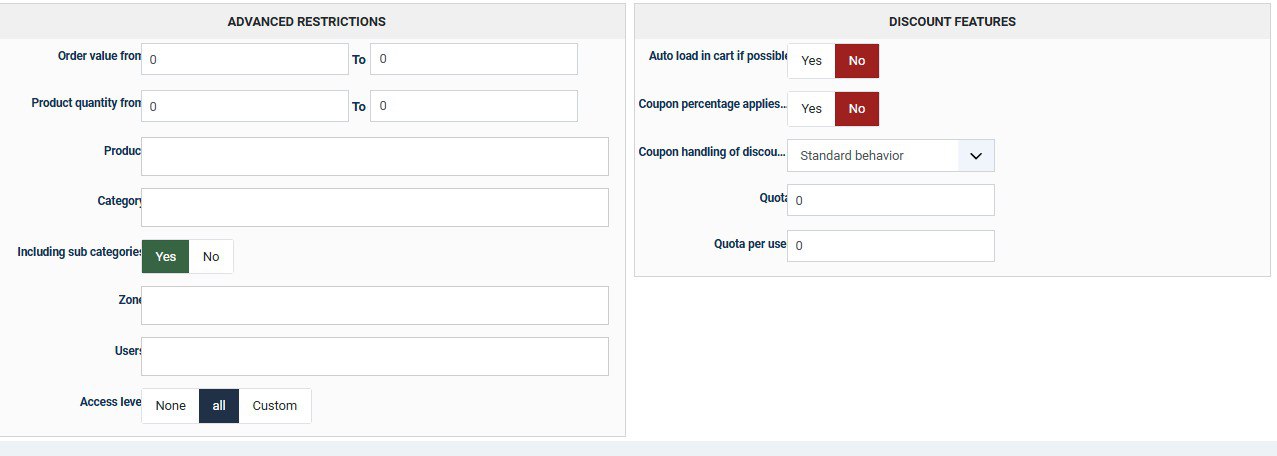Enable Auto load in cart Yes option
This screenshot has width=1277, height=456.
pos(811,61)
